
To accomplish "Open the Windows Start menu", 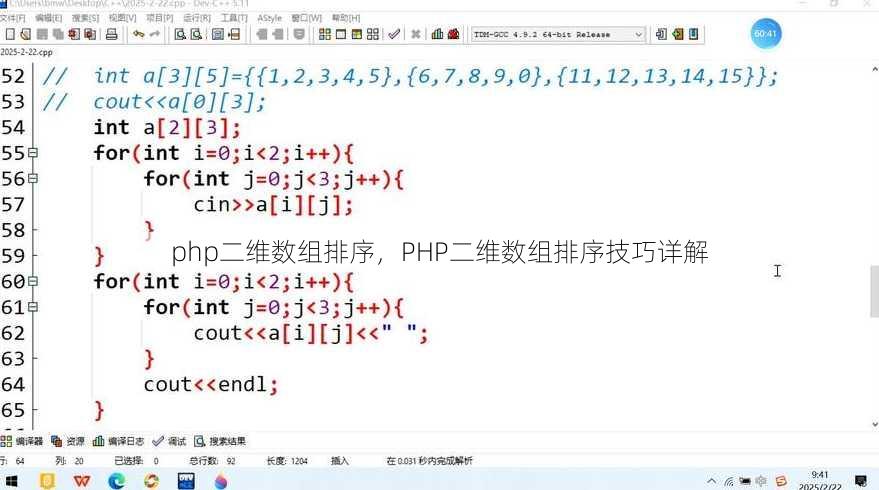I will (x=11, y=481).
